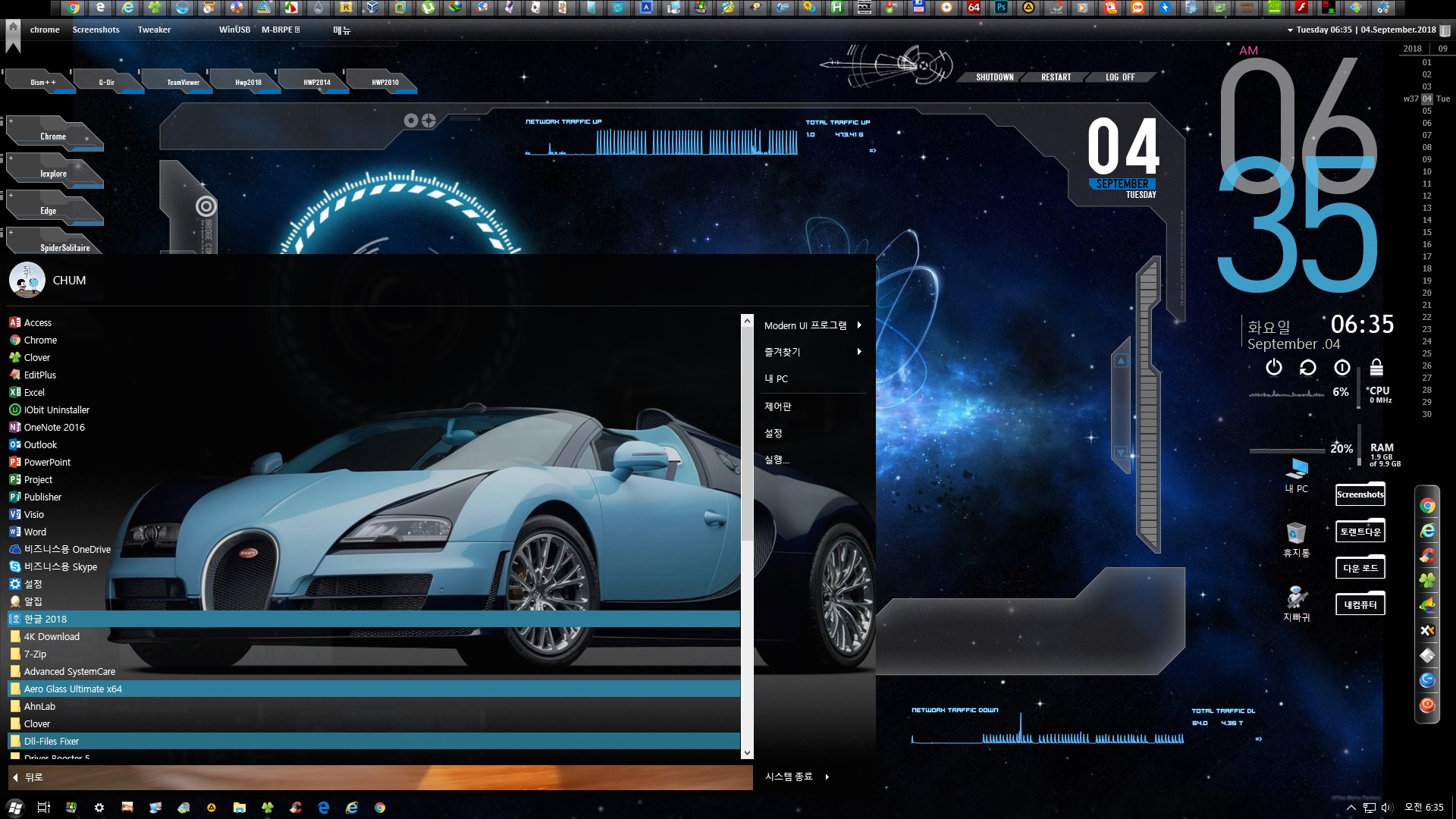Select 한글 2018 in start menu
The image size is (1456, 819).
pos(373,620)
